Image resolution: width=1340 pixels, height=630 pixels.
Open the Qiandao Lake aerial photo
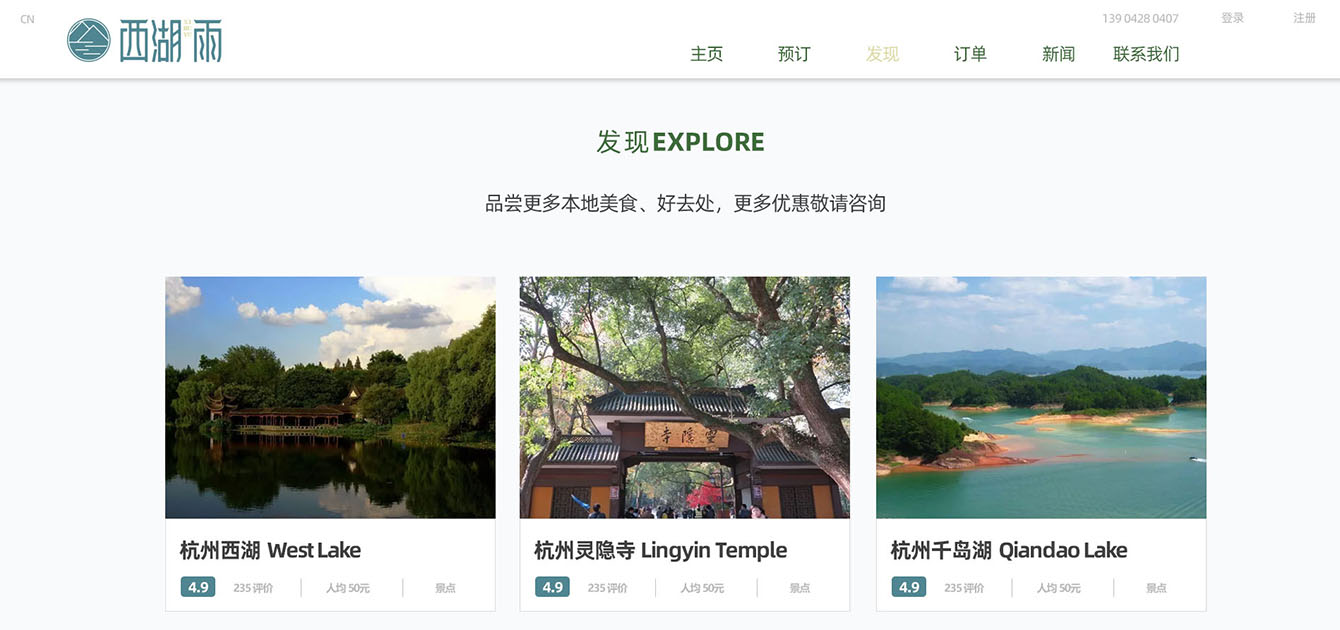[1041, 397]
